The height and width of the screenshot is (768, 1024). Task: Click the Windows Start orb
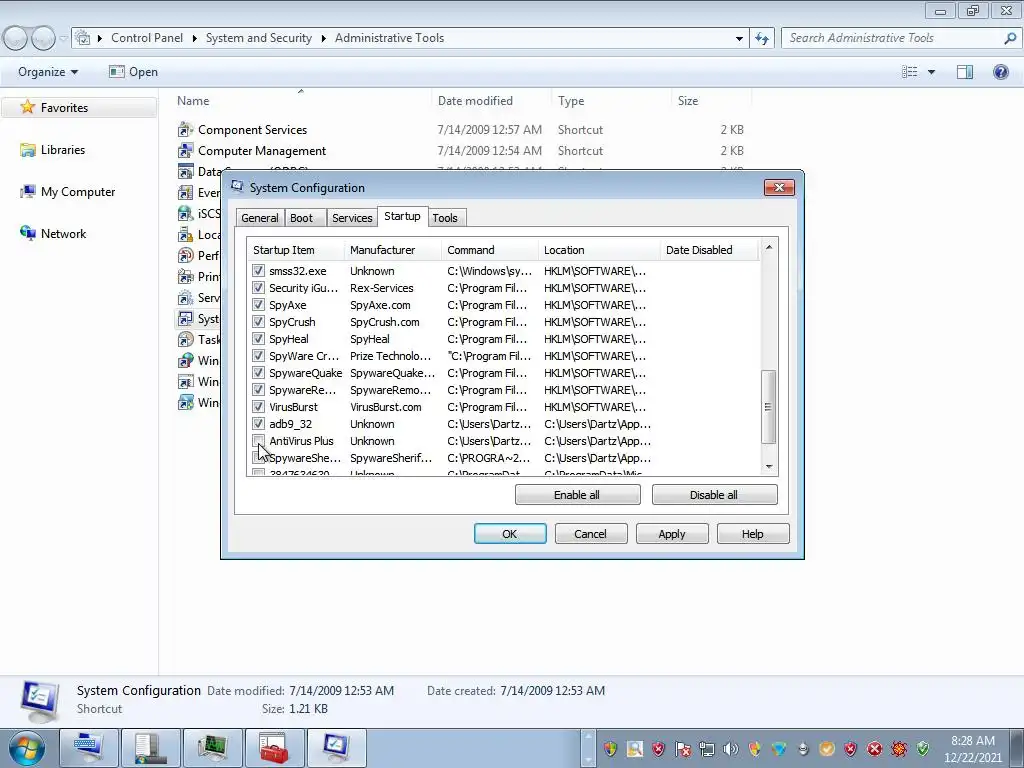coord(26,748)
